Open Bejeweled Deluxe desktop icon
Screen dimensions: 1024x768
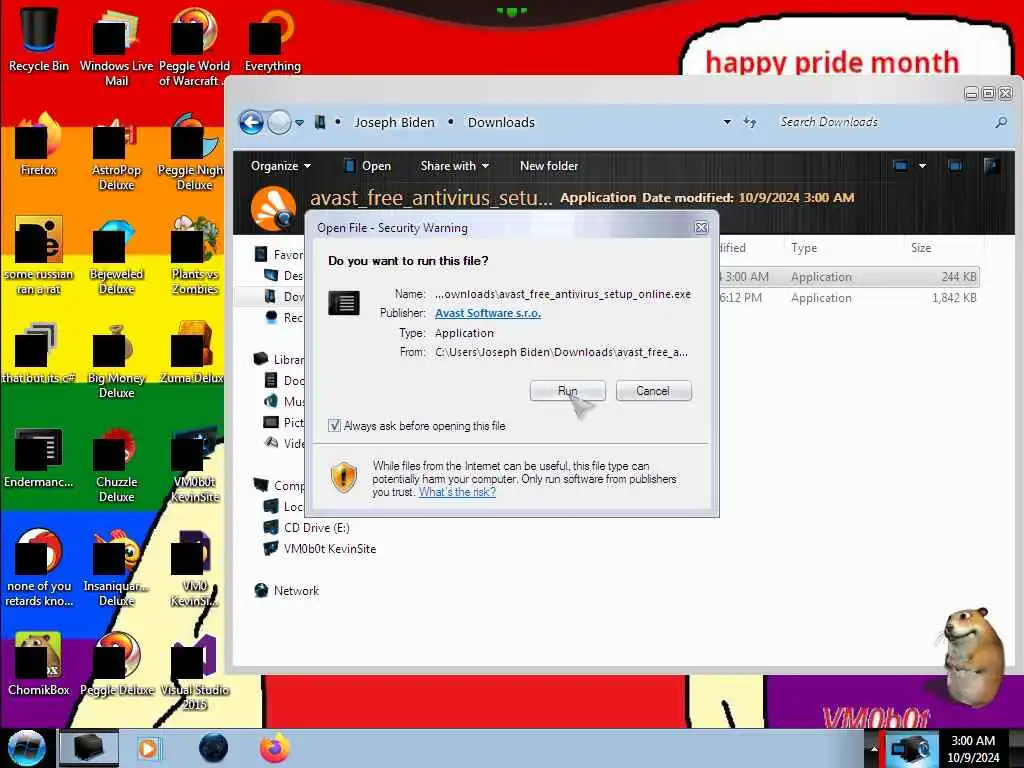116,256
